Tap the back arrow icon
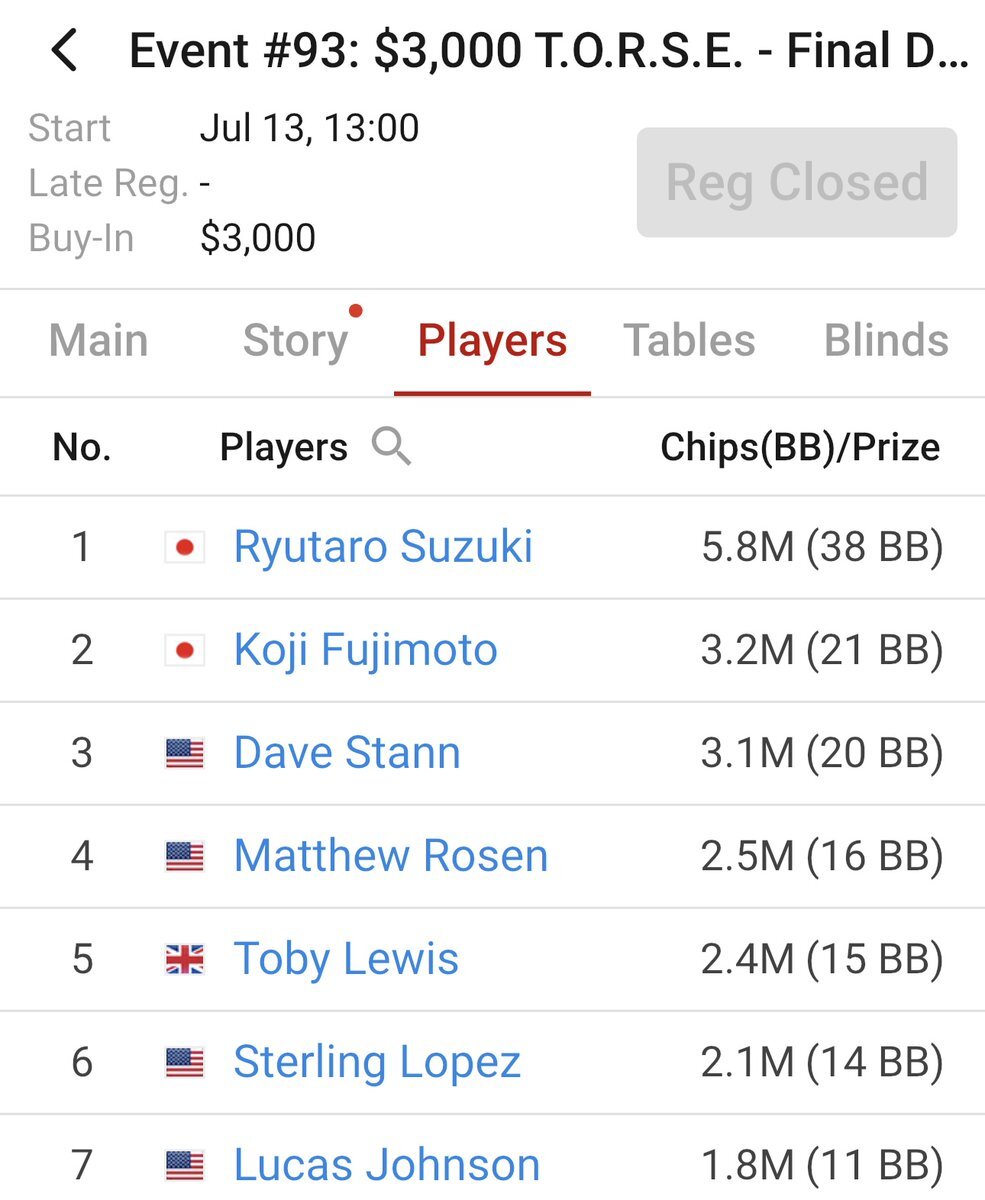 (x=65, y=51)
